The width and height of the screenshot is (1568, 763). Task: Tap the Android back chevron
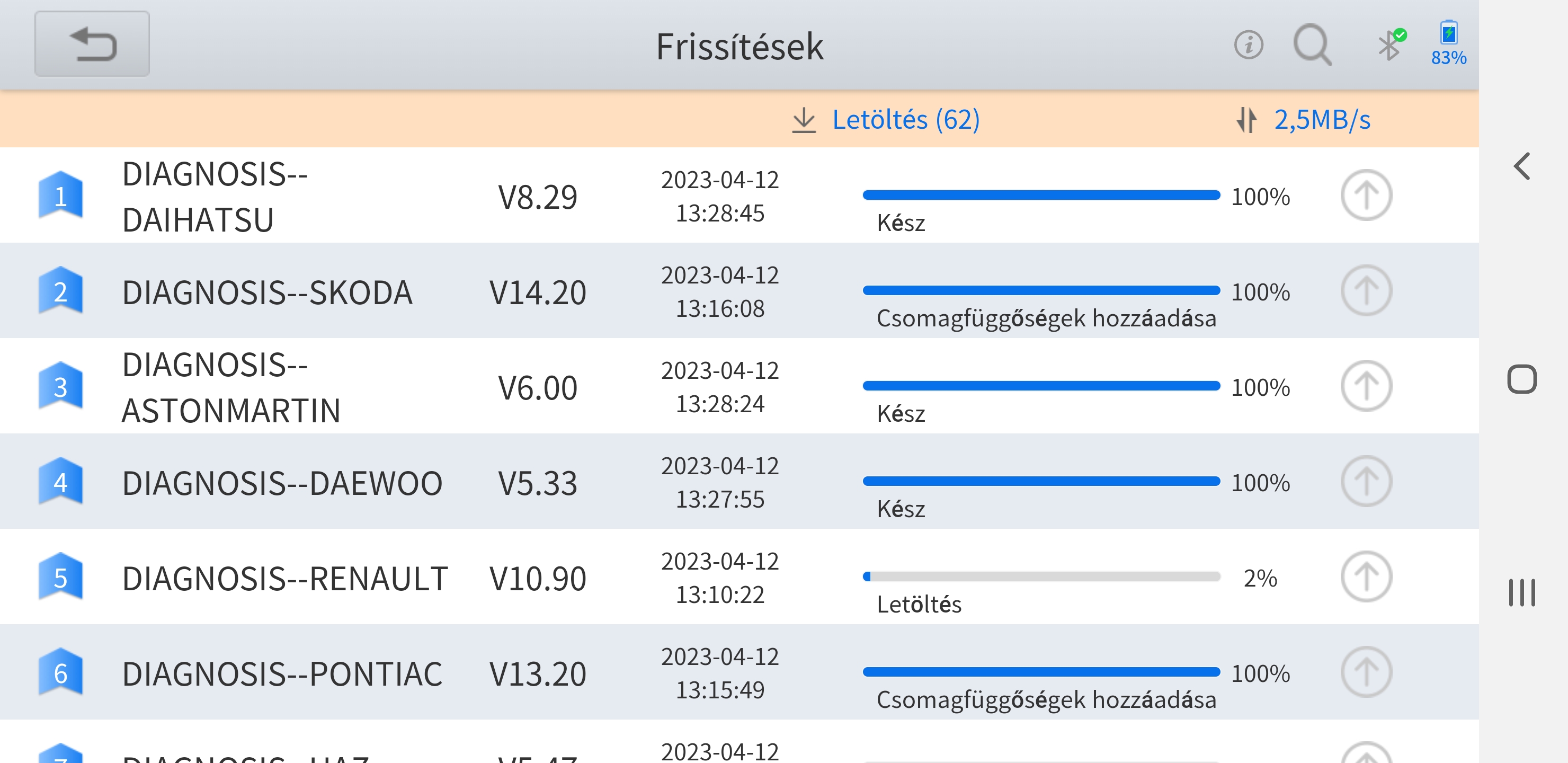click(x=1522, y=166)
